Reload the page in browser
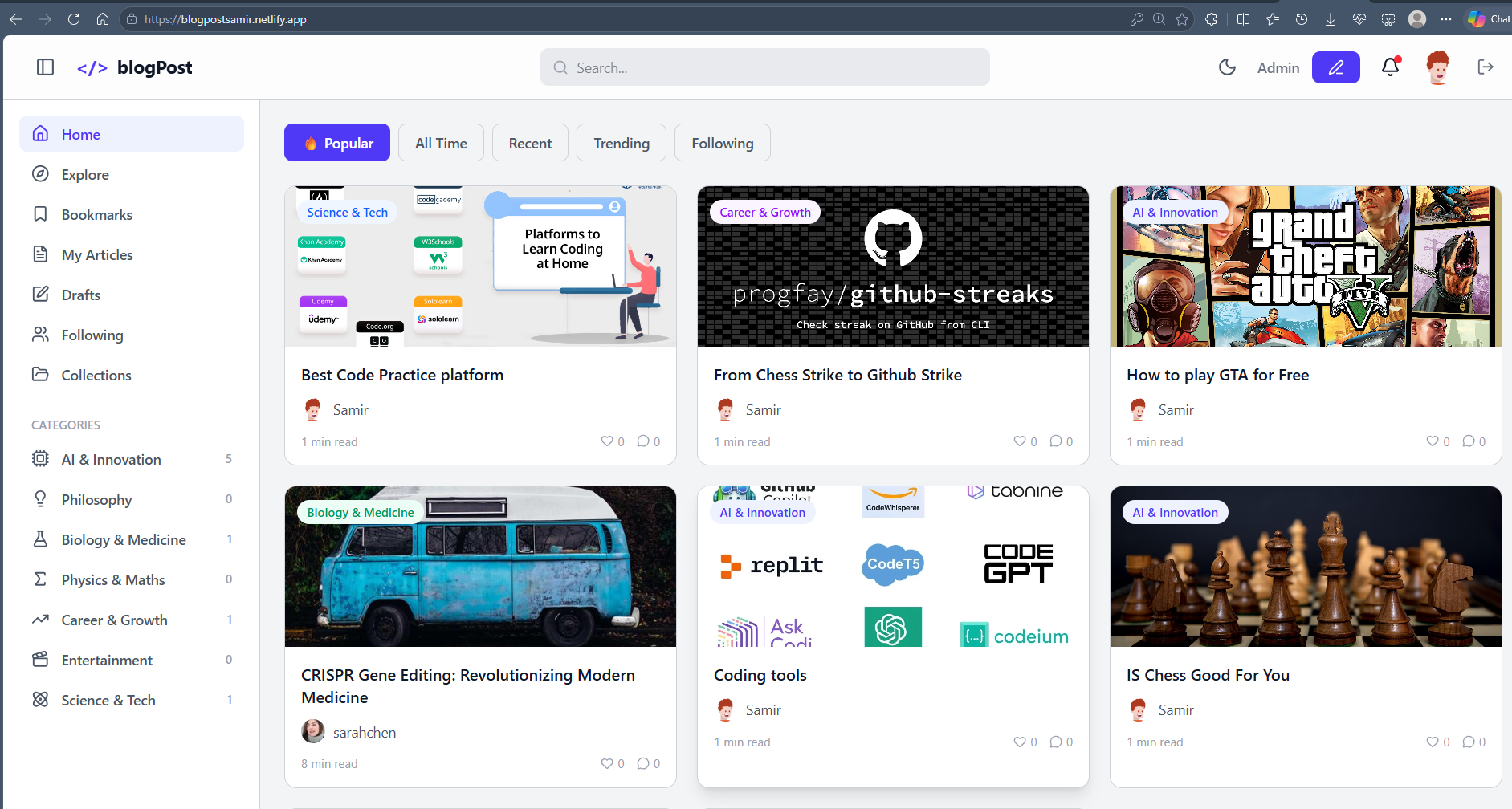The height and width of the screenshot is (809, 1512). tap(74, 19)
